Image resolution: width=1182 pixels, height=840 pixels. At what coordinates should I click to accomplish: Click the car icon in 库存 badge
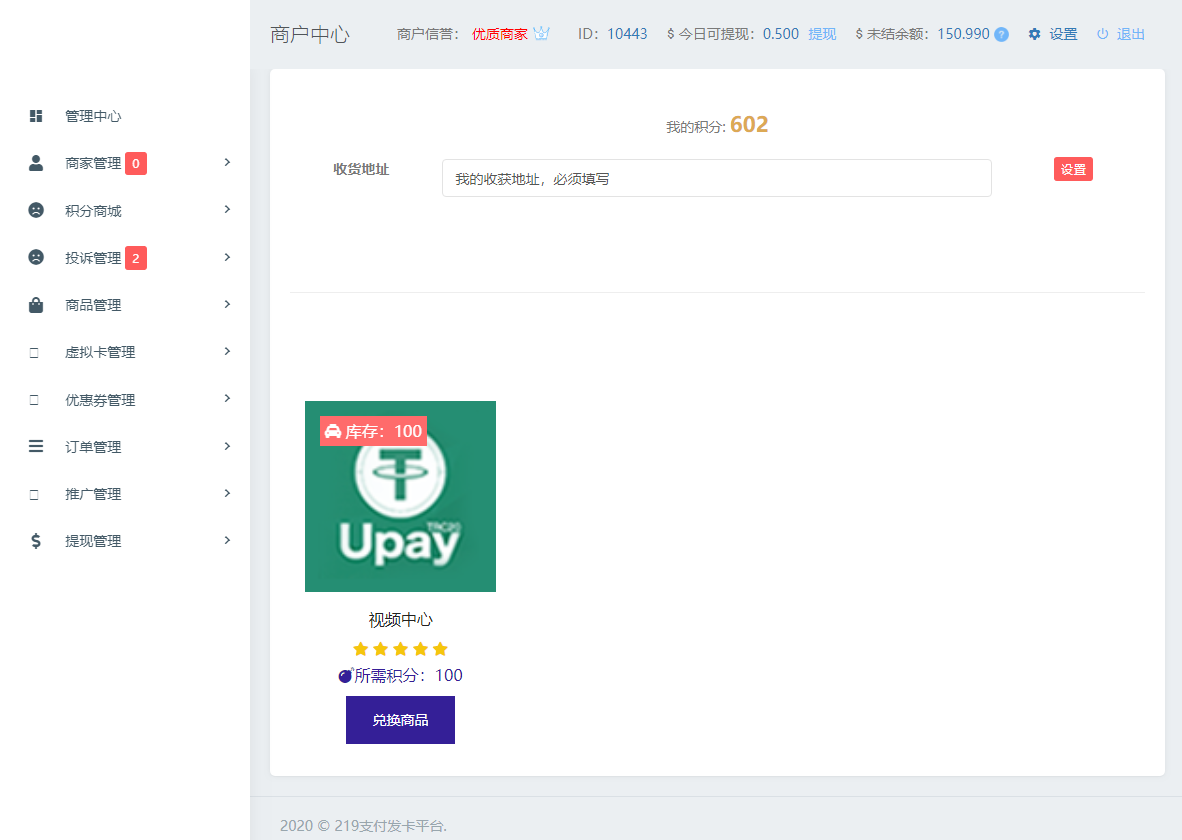tap(332, 431)
